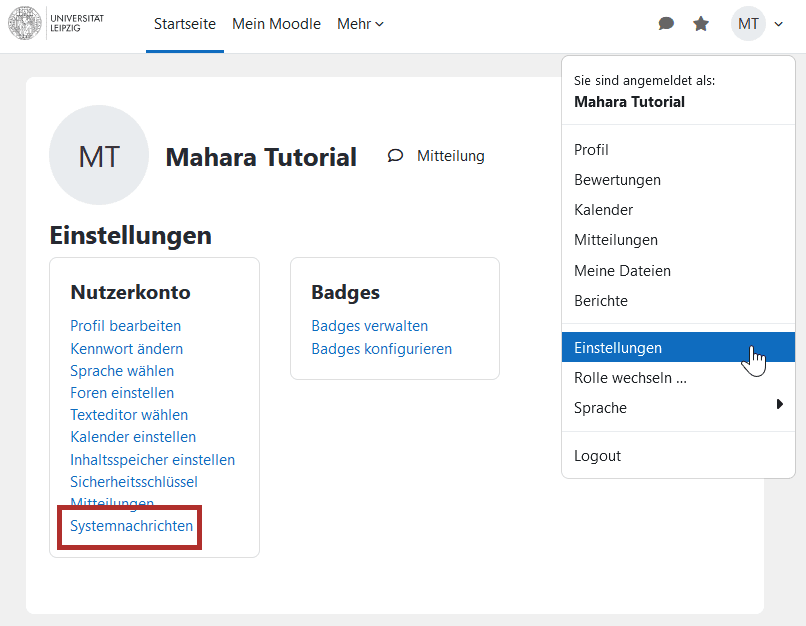
Task: Click the Nutzerkonto card heading
Action: pos(131,292)
